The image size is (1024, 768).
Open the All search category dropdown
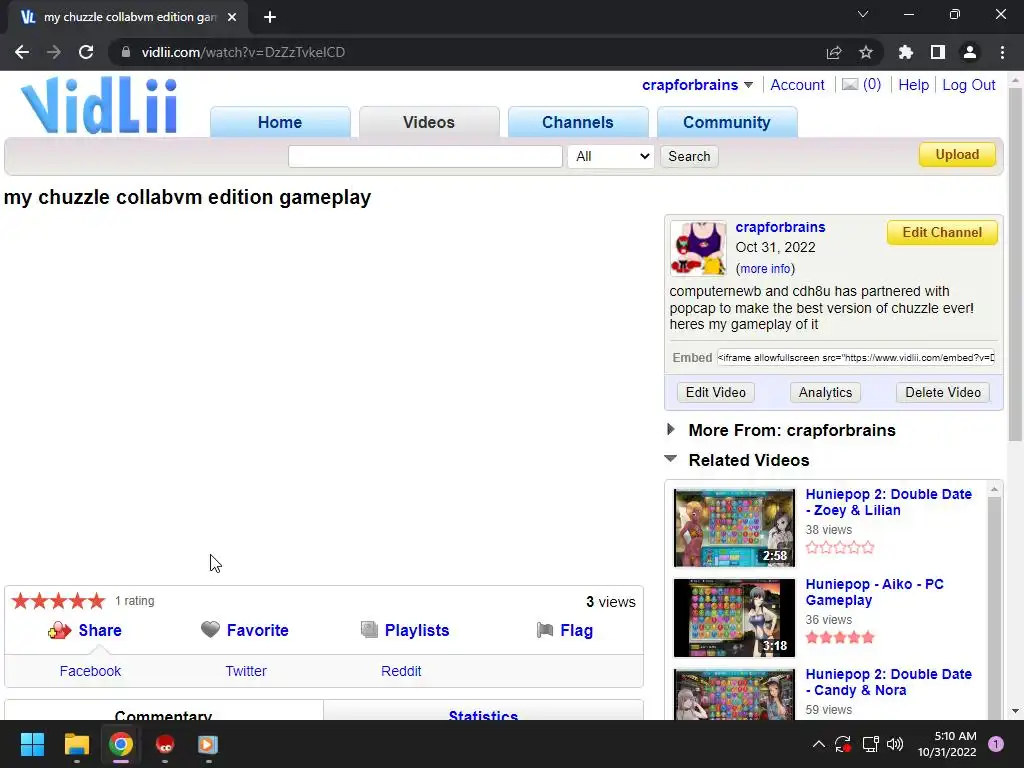click(611, 156)
